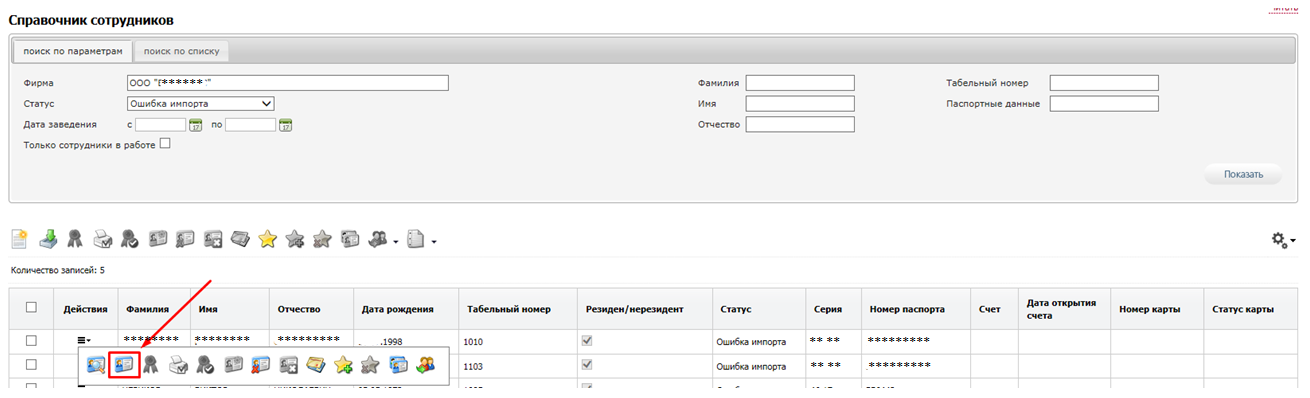The width and height of the screenshot is (1310, 398).
Task: Focus the Отчество search input field
Action: (x=800, y=124)
